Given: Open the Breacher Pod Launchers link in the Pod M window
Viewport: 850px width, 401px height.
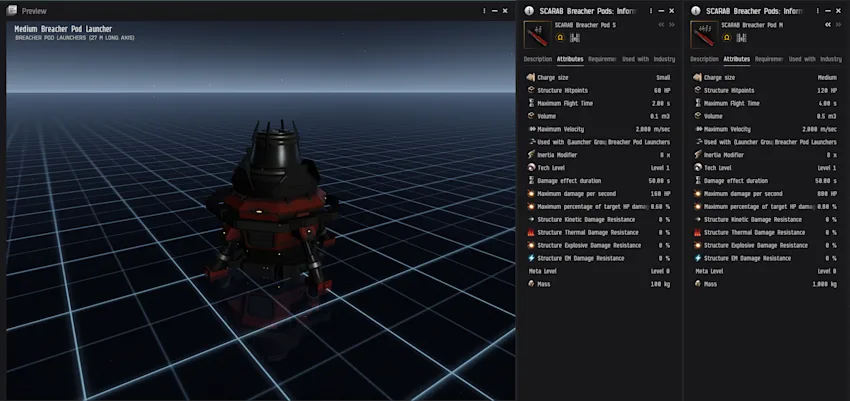Looking at the screenshot, I should pyautogui.click(x=806, y=142).
